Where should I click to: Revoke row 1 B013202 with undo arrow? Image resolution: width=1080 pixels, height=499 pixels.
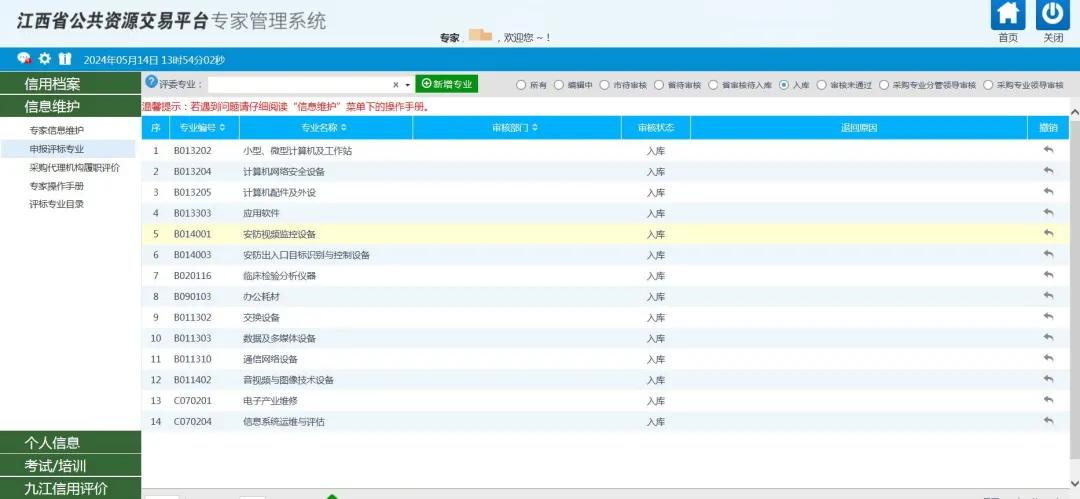[x=1048, y=150]
